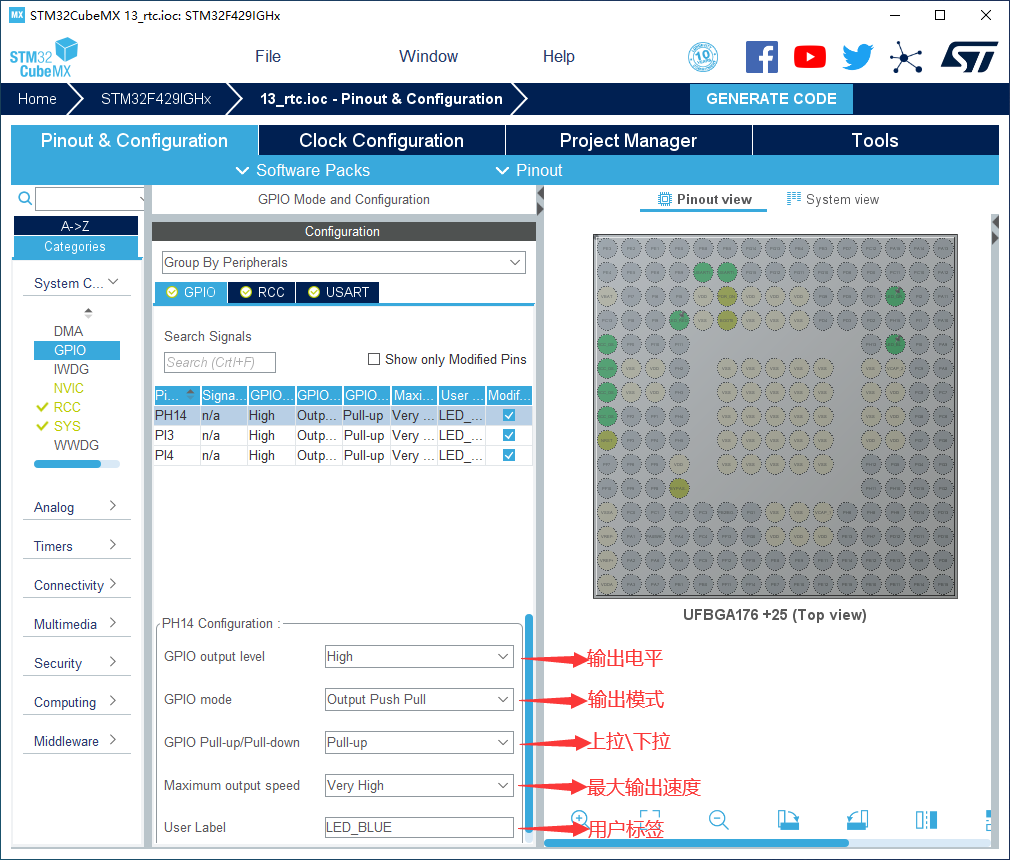1010x860 pixels.
Task: Click the ST logo icon
Action: [968, 57]
